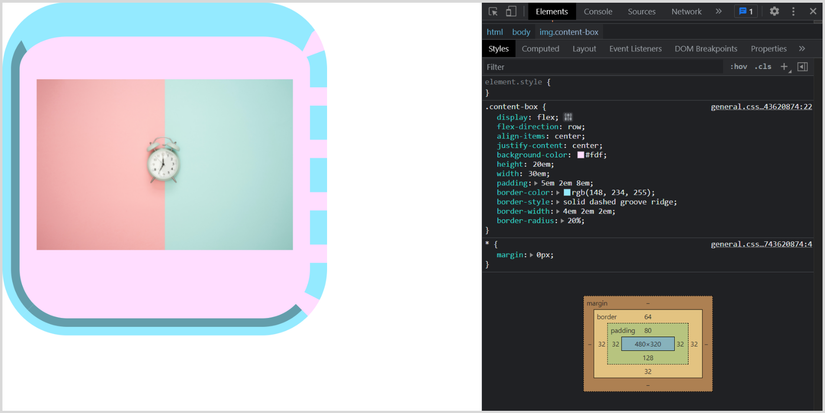The image size is (825, 413).
Task: Click padding bottom value 128 in box model
Action: (x=648, y=358)
